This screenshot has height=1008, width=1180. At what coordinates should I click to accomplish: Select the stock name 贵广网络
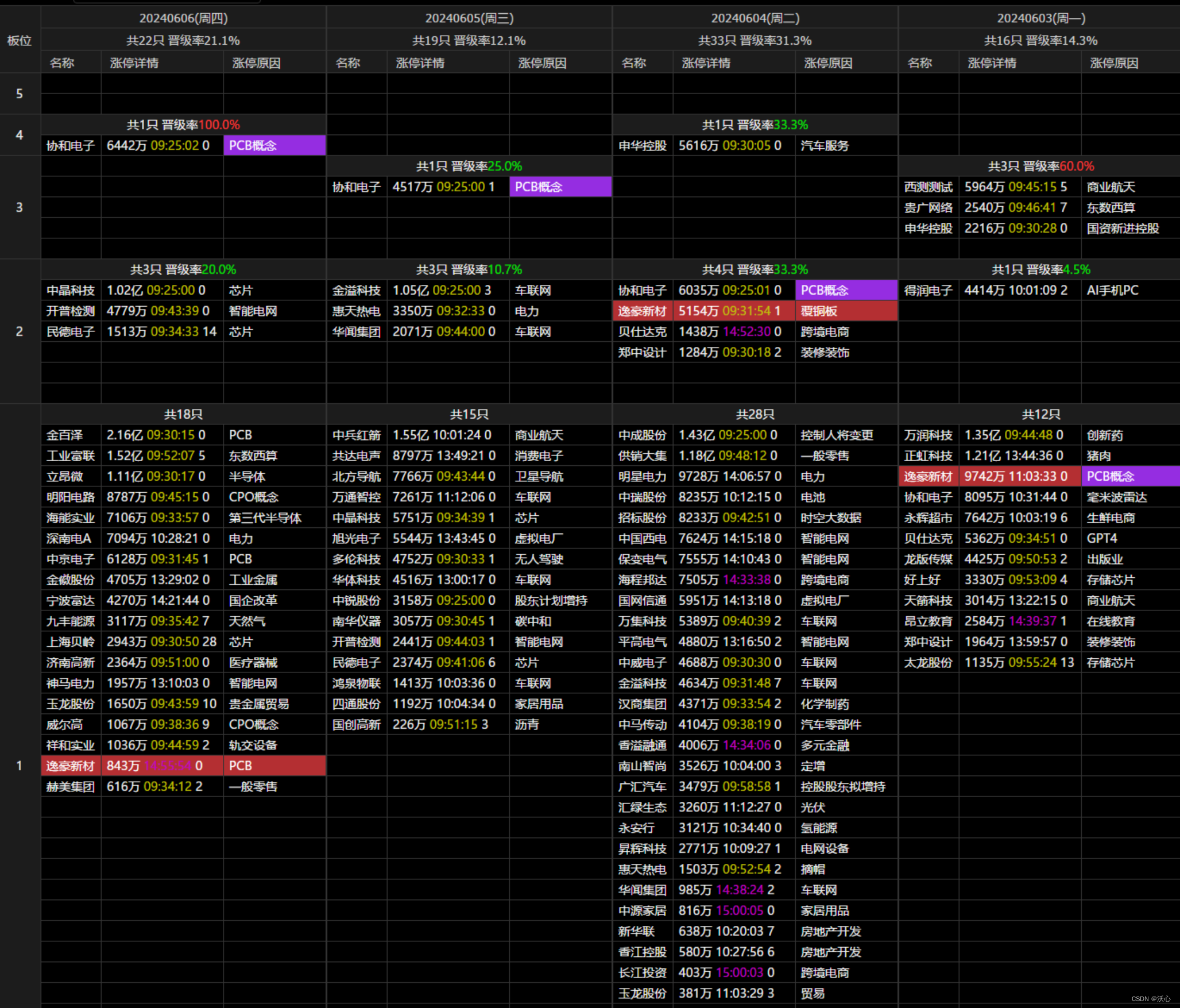(928, 208)
